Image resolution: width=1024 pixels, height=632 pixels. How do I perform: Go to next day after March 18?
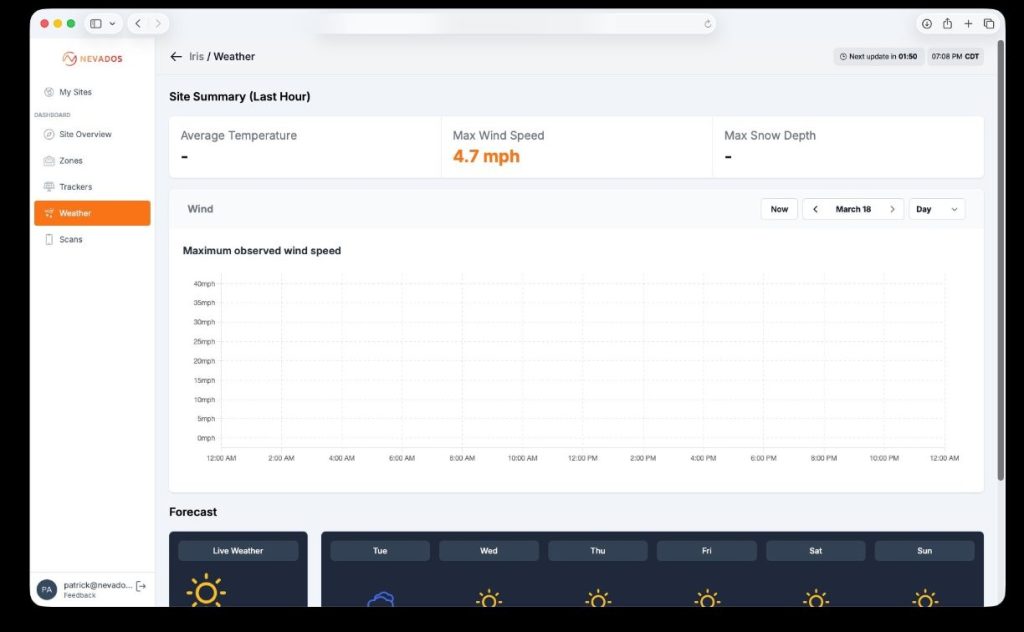(892, 209)
